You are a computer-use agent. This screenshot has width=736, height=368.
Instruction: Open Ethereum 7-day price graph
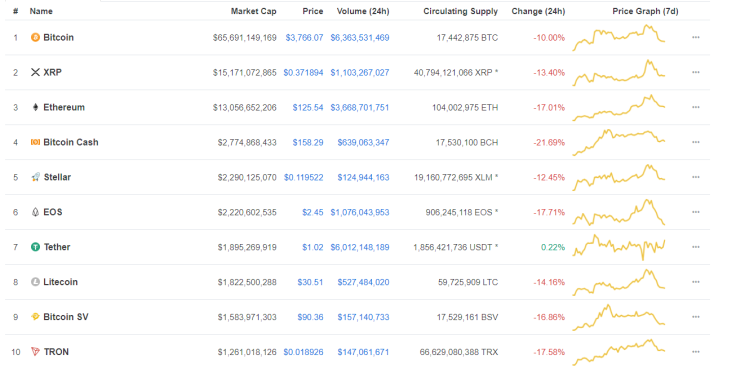click(x=618, y=107)
